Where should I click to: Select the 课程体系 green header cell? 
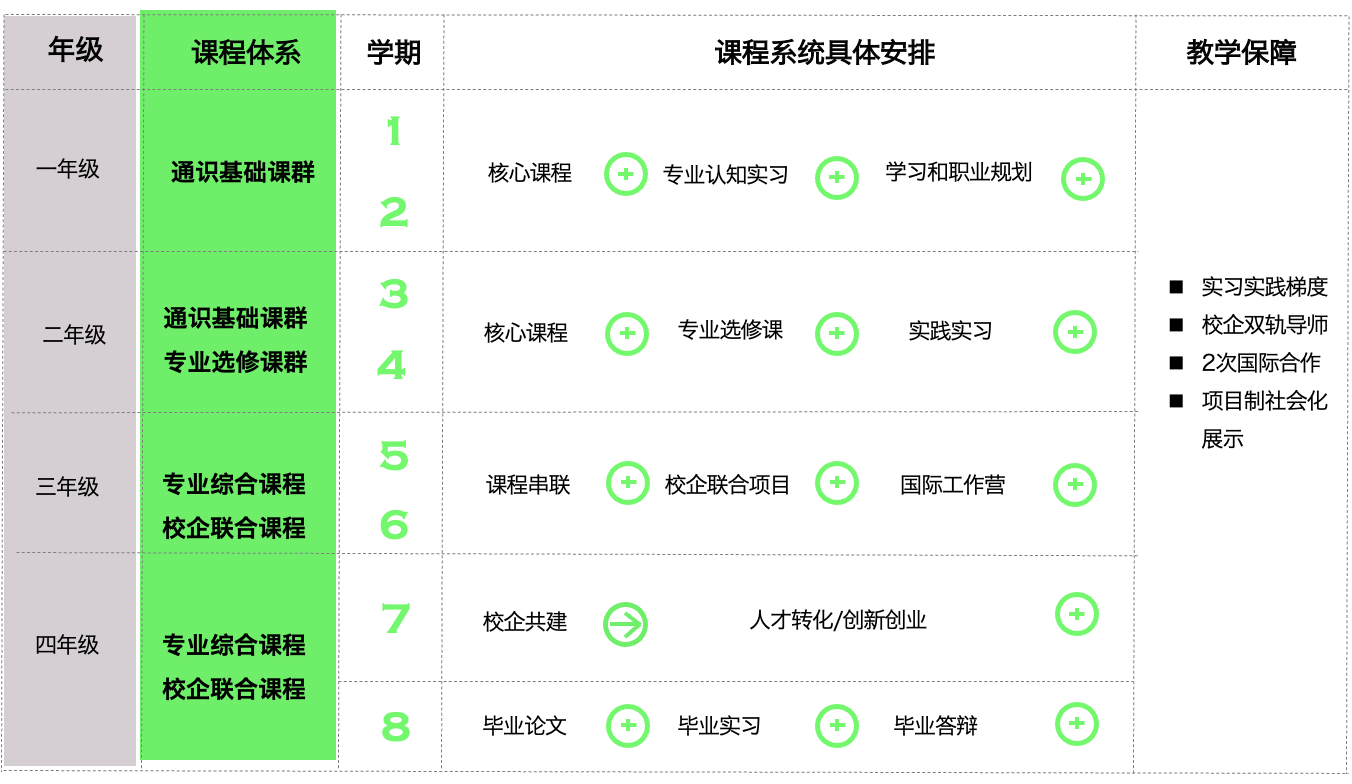(x=238, y=51)
